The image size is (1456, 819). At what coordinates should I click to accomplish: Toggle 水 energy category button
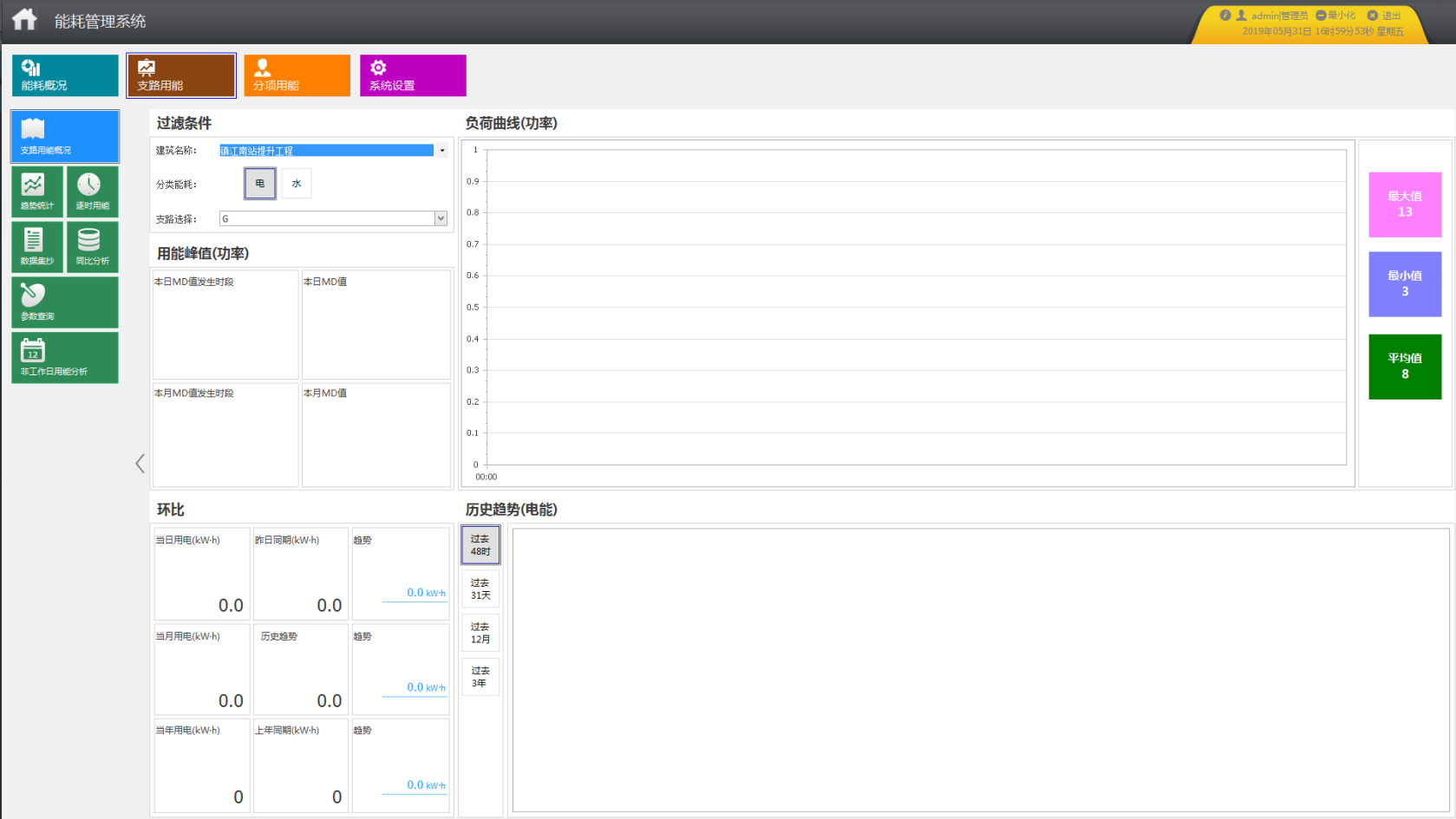[x=297, y=184]
